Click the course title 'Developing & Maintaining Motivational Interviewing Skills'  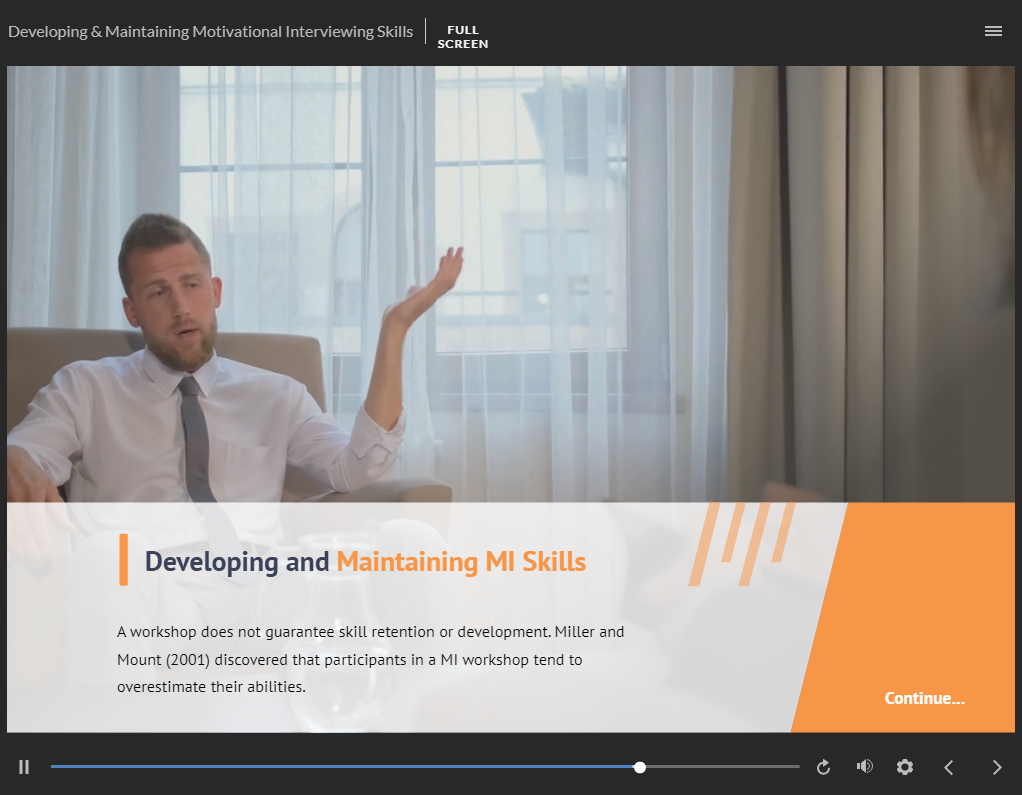click(x=211, y=32)
